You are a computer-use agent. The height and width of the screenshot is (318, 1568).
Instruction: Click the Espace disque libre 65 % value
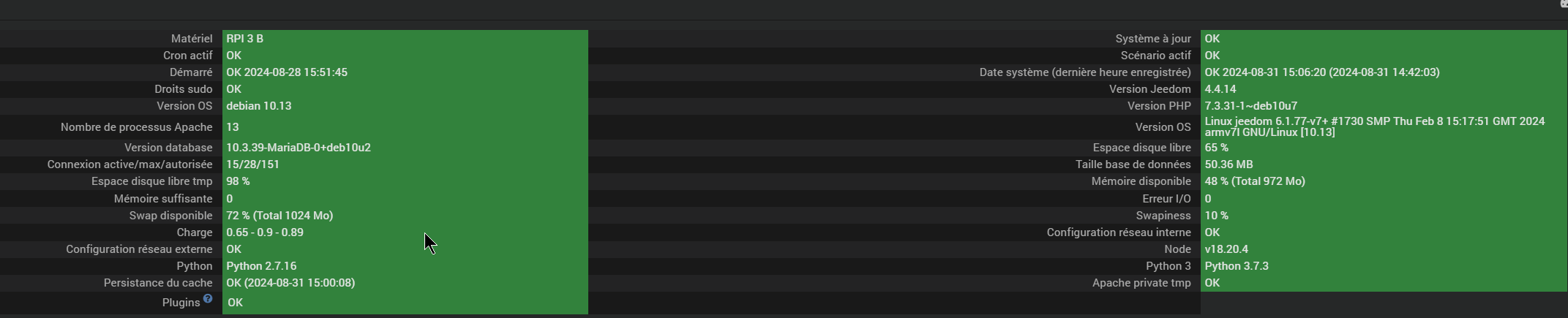pyautogui.click(x=1217, y=148)
